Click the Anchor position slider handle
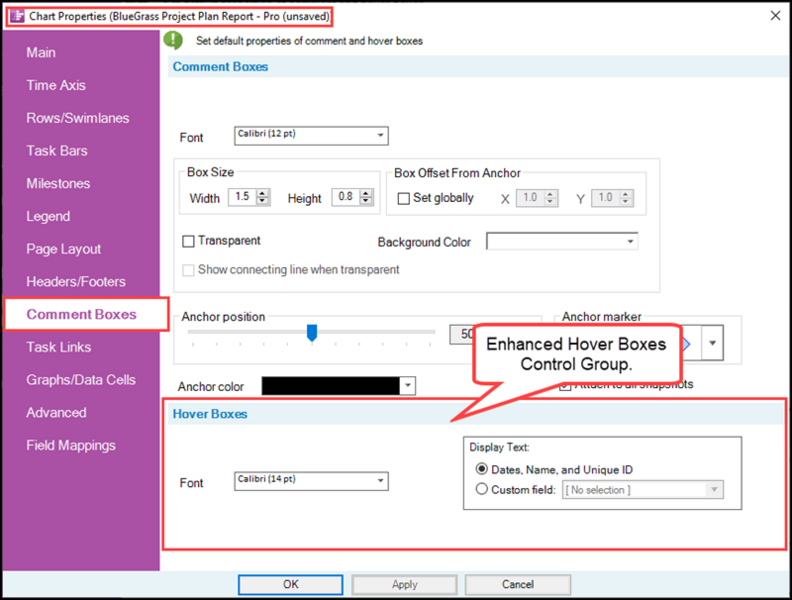Screen dimensions: 792x600 312,333
